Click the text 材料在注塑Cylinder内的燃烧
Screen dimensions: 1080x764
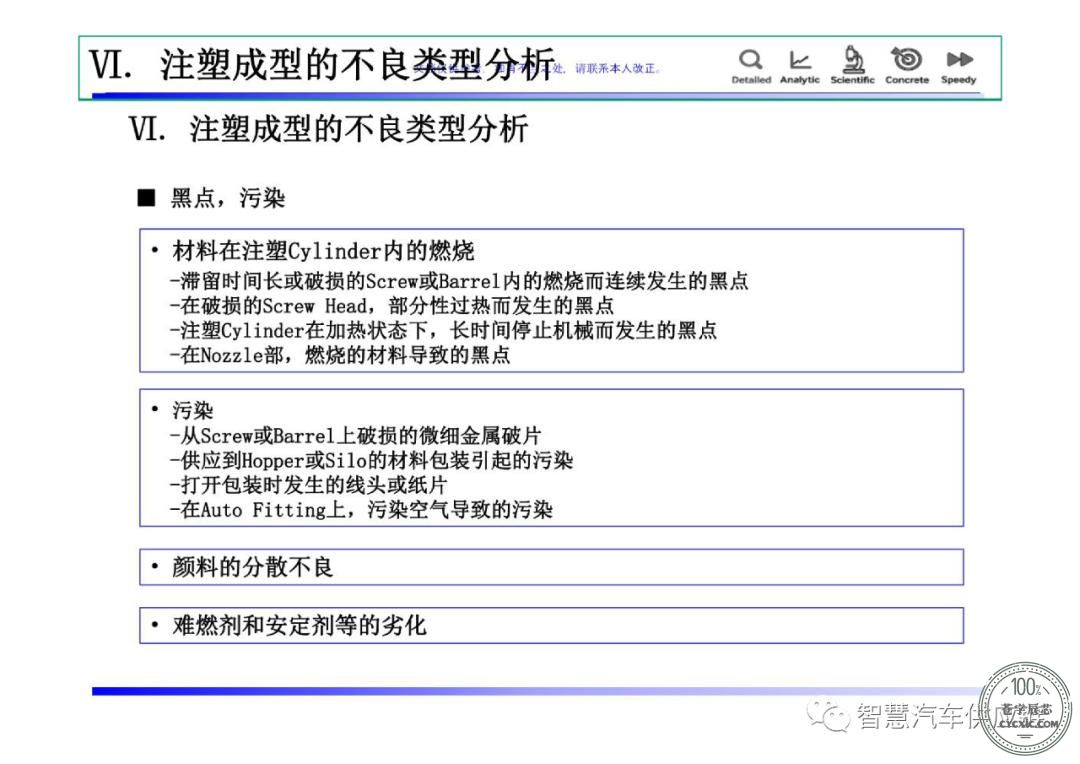point(323,251)
